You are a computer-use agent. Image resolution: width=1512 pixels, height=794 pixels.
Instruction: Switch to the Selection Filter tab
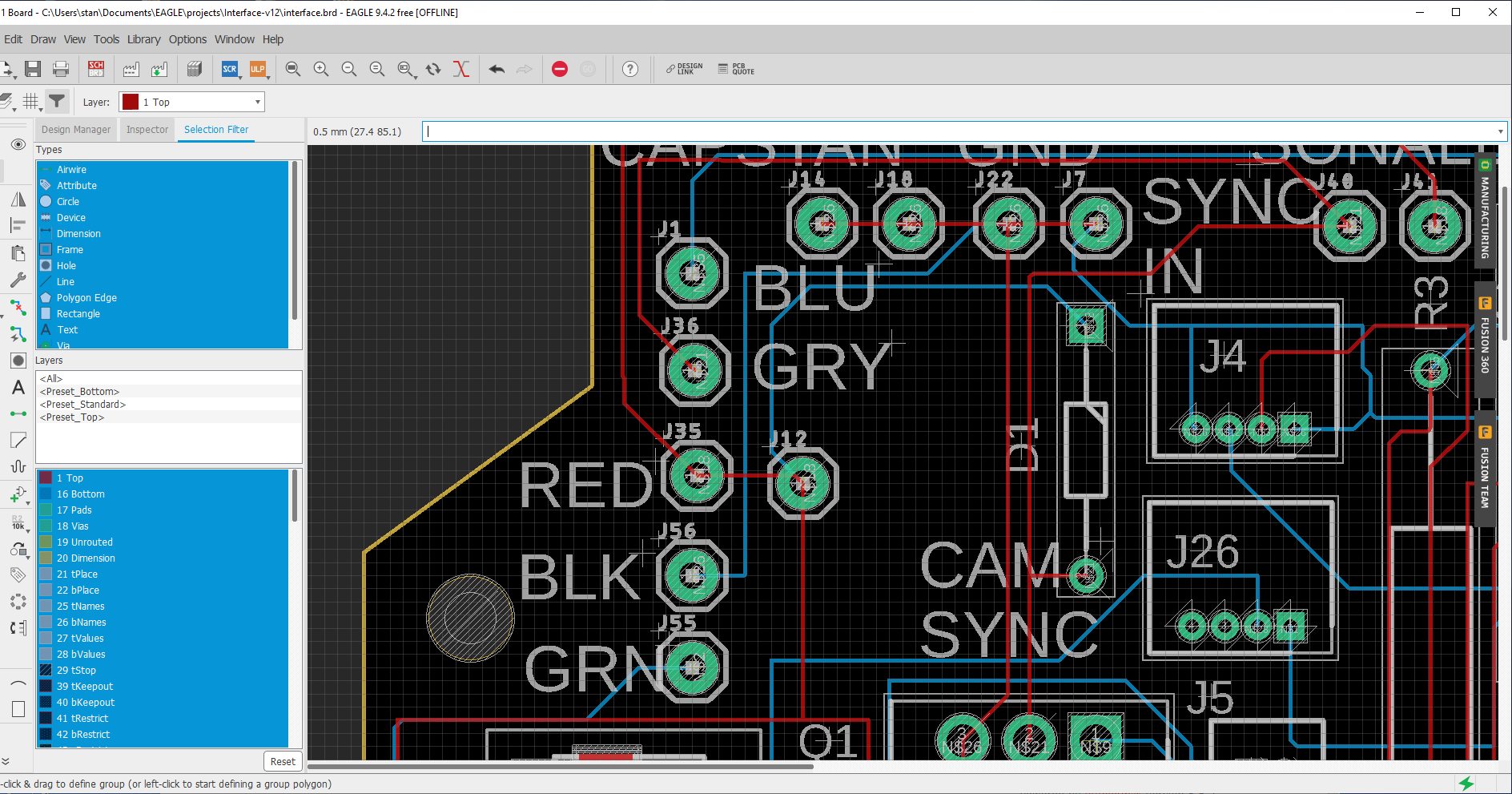tap(216, 130)
